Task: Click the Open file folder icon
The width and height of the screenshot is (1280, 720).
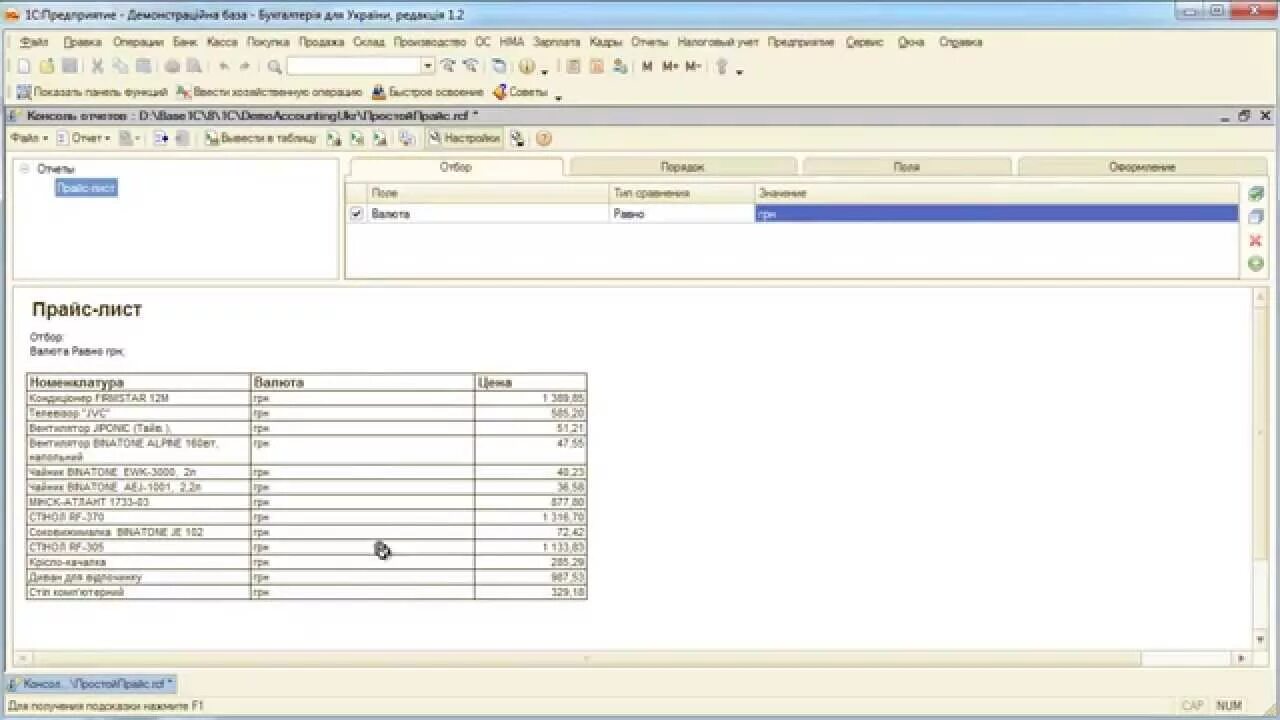Action: point(47,67)
